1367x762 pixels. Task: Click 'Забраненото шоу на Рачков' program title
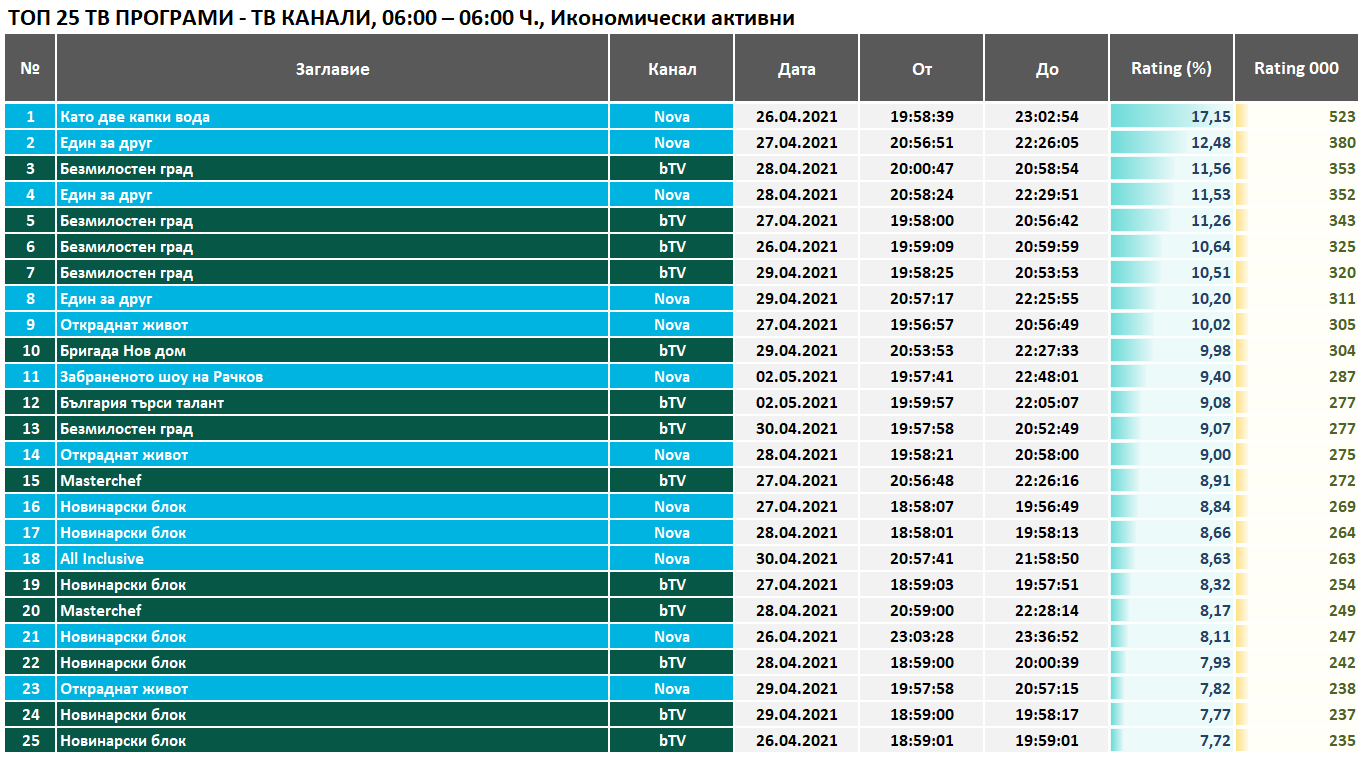(x=161, y=377)
